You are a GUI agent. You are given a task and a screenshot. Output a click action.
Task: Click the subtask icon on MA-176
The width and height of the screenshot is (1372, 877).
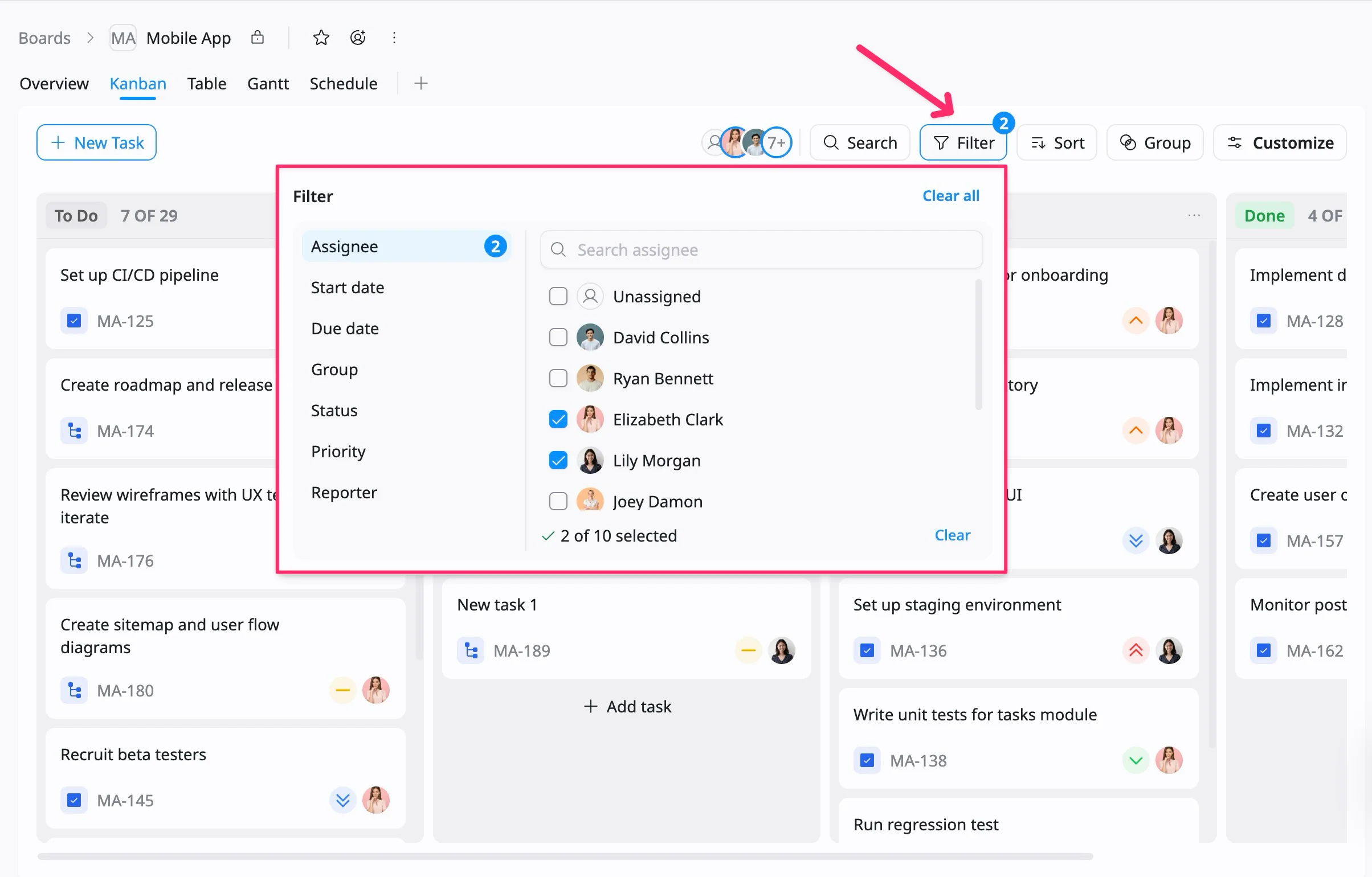[74, 560]
